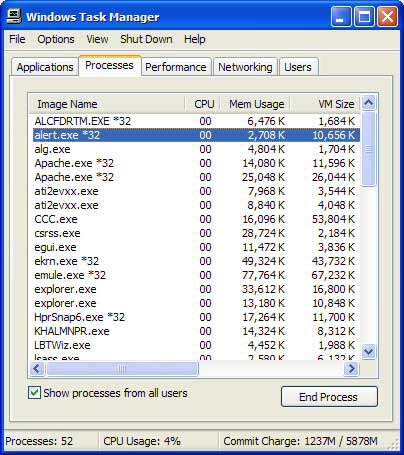404x455 pixels.
Task: Select the KHALMNPR.exe process
Action: pyautogui.click(x=196, y=331)
